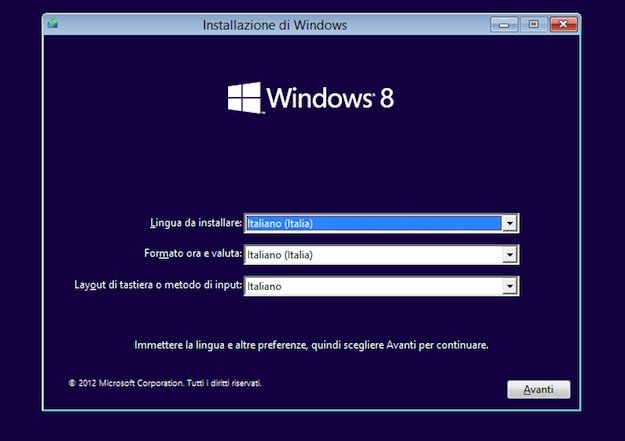Close the Installazione di Windows window
The image size is (625, 441).
[x=563, y=25]
